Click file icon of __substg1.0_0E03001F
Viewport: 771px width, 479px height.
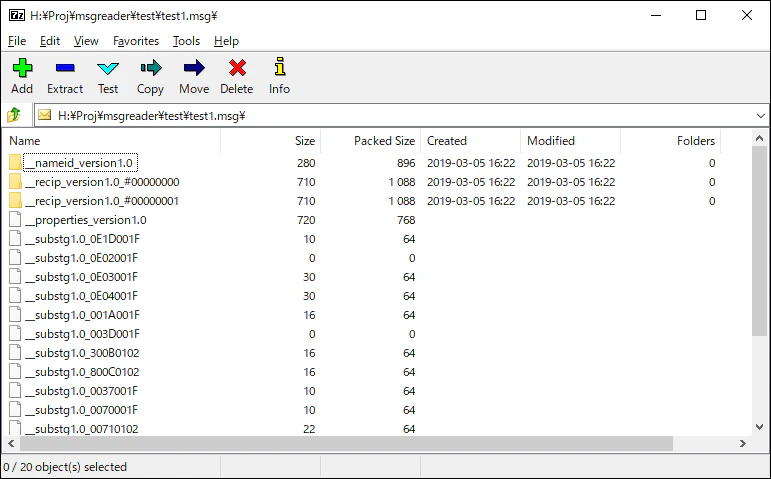pos(15,277)
